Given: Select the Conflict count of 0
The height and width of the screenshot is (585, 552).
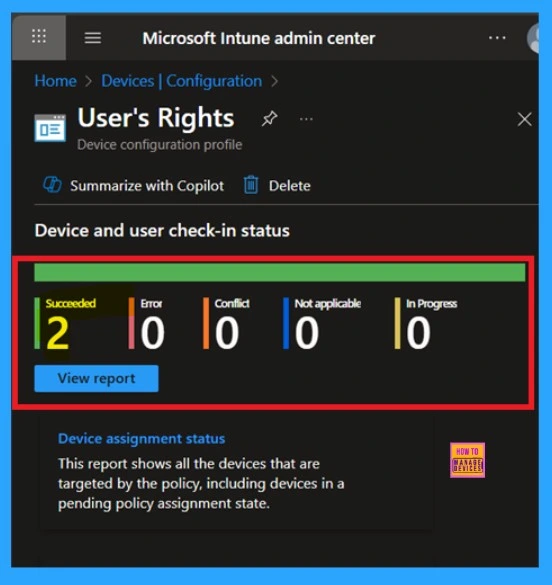Looking at the screenshot, I should (227, 333).
